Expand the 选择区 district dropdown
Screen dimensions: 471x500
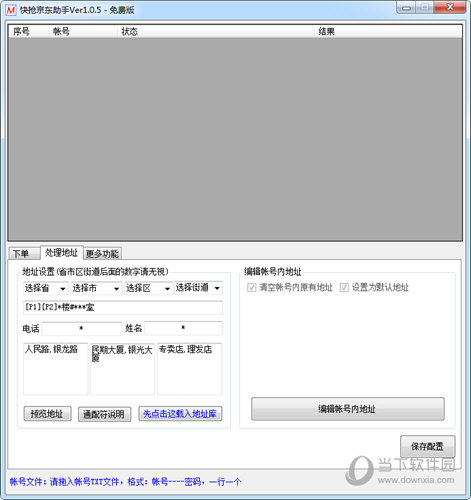[x=149, y=288]
